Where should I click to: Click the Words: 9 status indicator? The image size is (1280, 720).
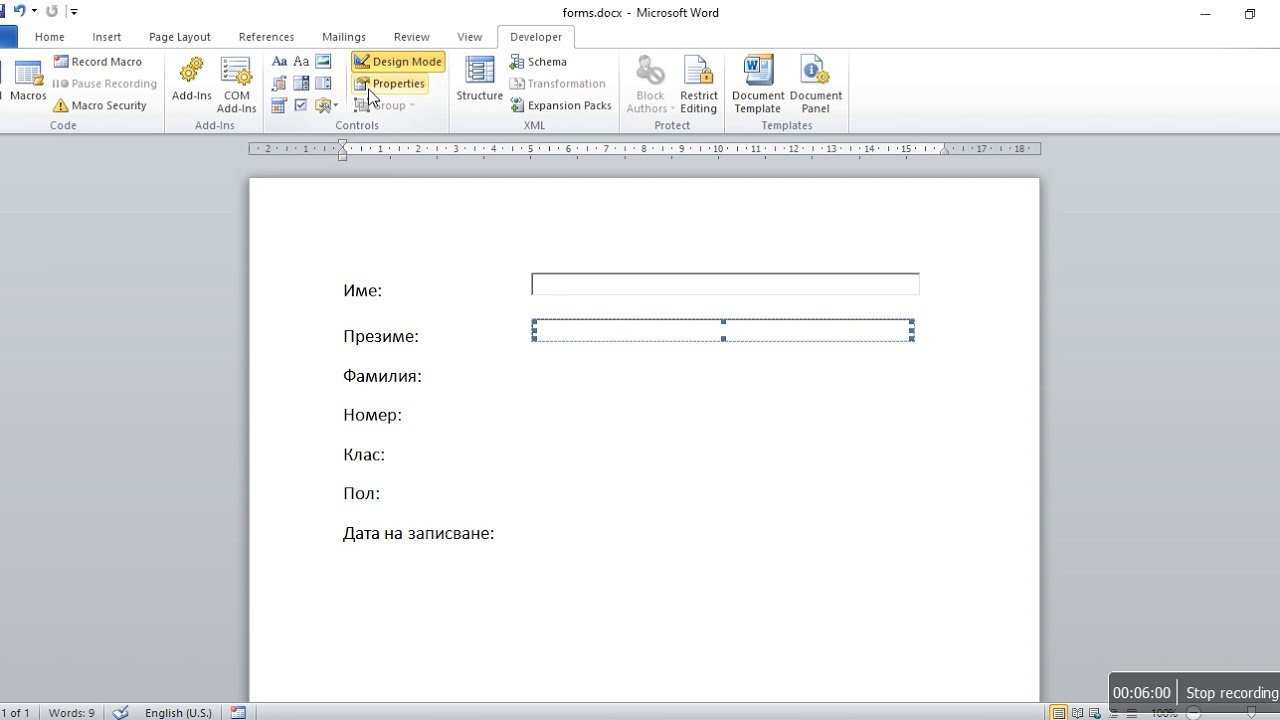coord(72,713)
